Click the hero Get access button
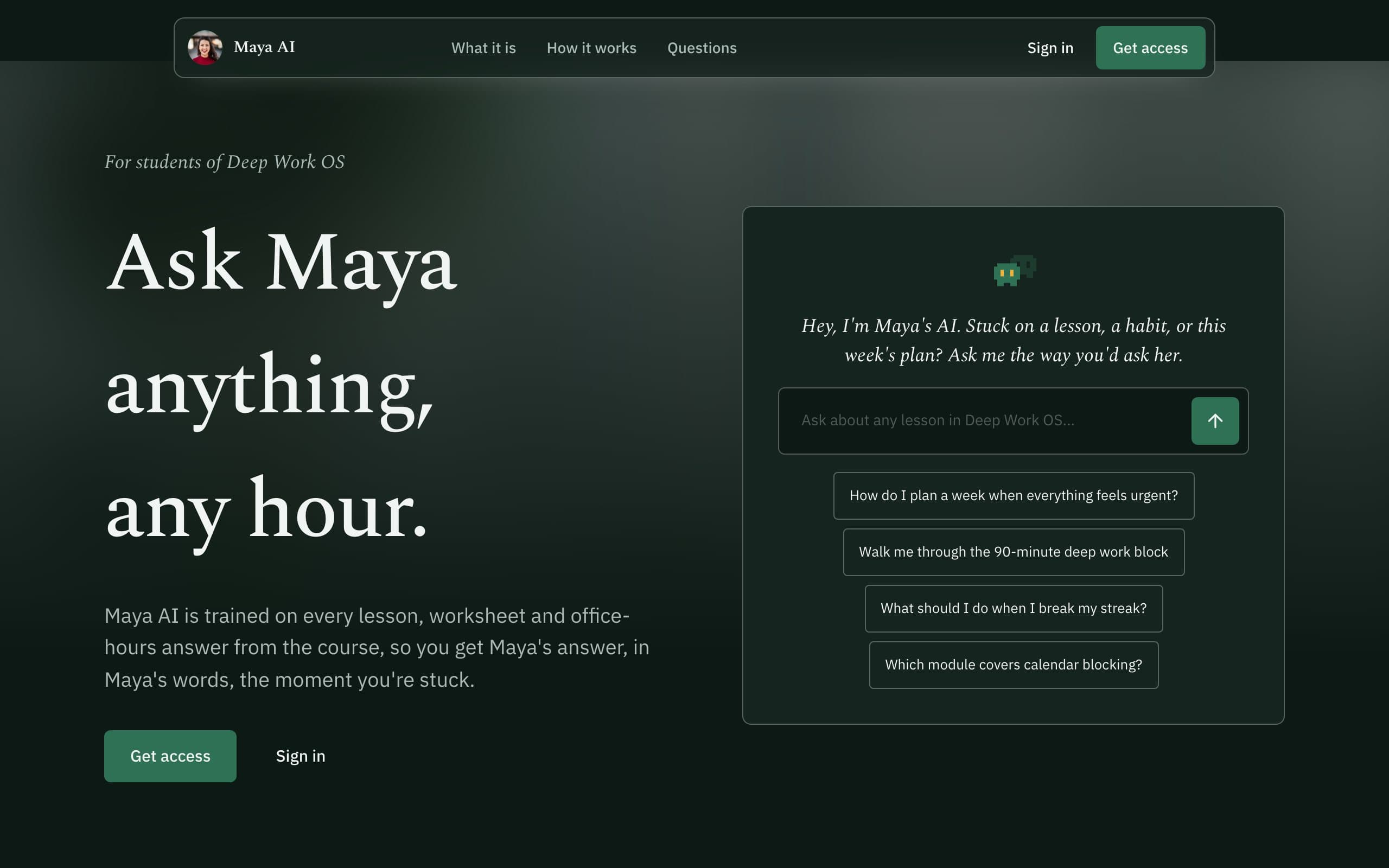The image size is (1389, 868). [170, 756]
